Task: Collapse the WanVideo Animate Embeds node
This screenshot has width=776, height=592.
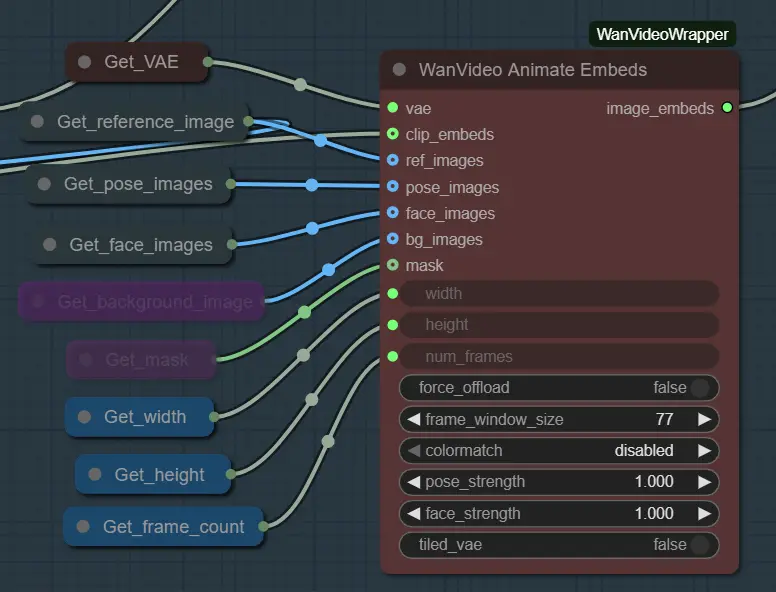Action: point(400,70)
